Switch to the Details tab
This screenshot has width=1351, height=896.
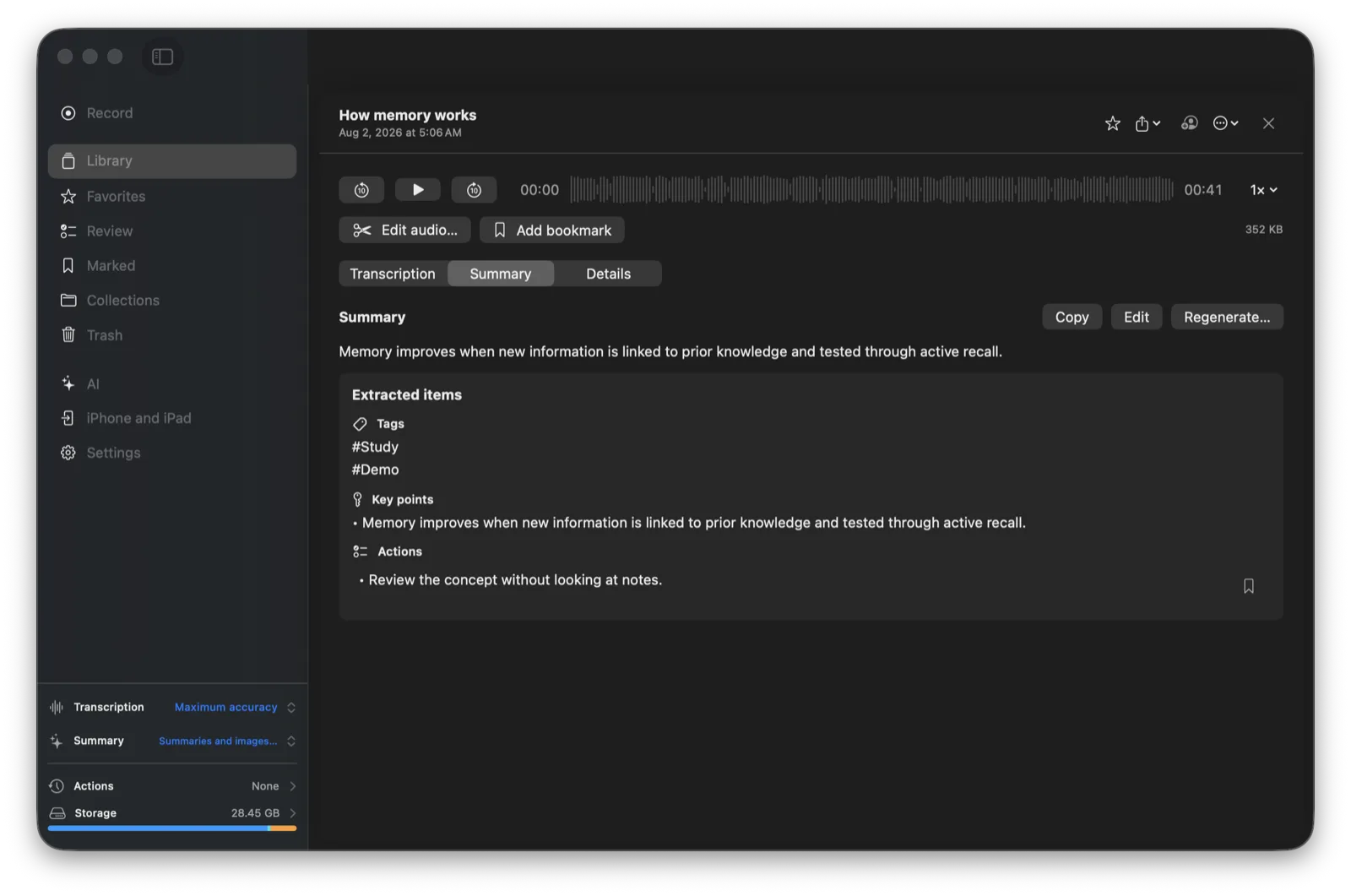(x=608, y=274)
